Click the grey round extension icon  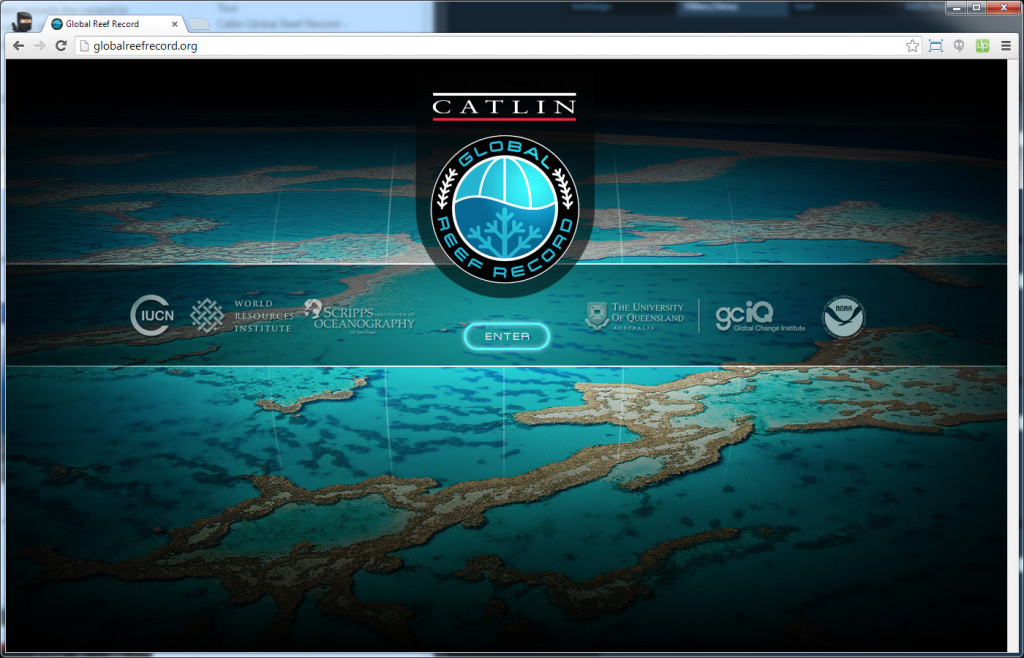point(959,46)
